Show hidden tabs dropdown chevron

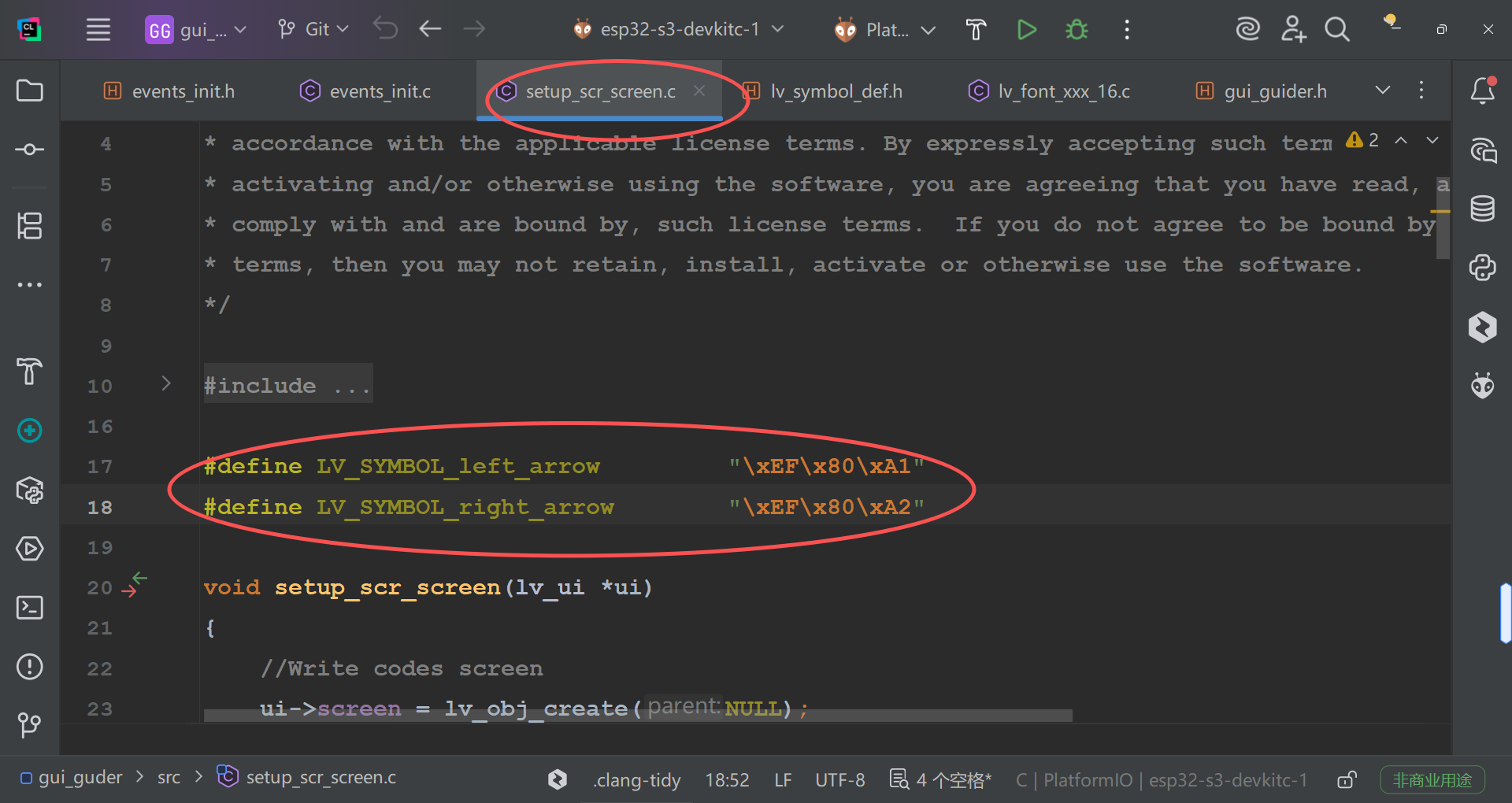click(1382, 91)
